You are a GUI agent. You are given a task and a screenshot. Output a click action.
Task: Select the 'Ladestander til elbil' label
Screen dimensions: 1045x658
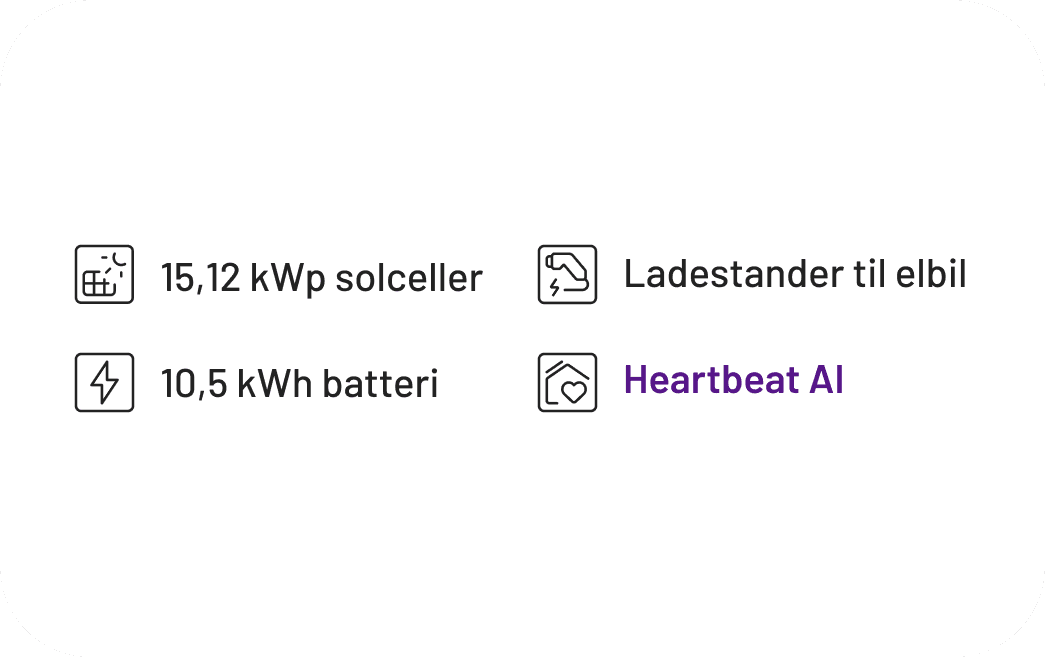tap(795, 274)
